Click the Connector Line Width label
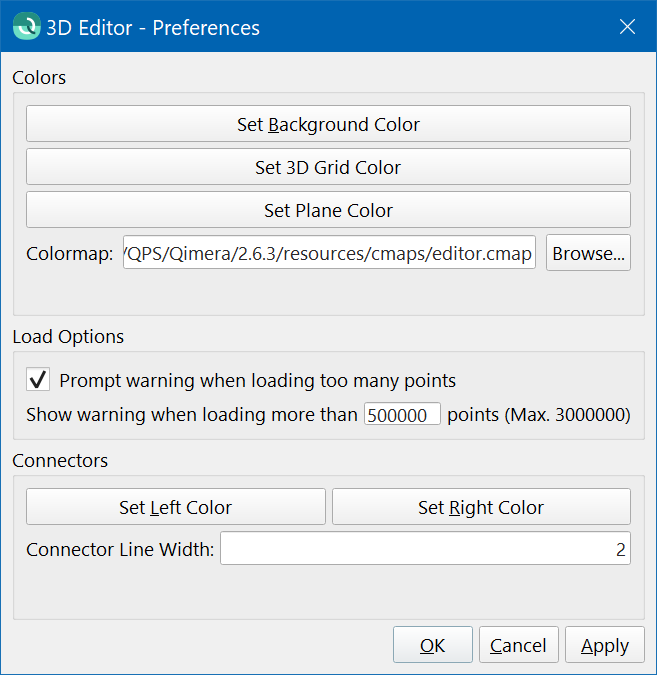Screen dimensions: 657x675 [x=120, y=549]
